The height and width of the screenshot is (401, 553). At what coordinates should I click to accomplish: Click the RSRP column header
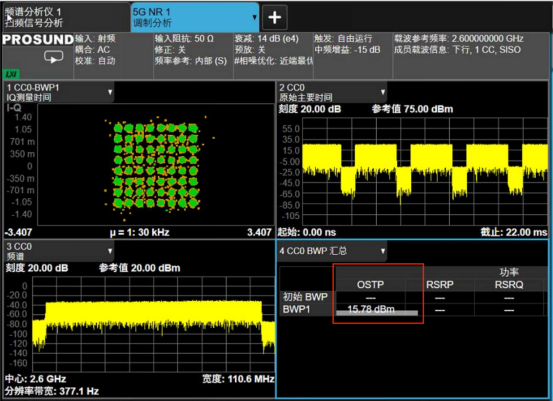tap(439, 284)
